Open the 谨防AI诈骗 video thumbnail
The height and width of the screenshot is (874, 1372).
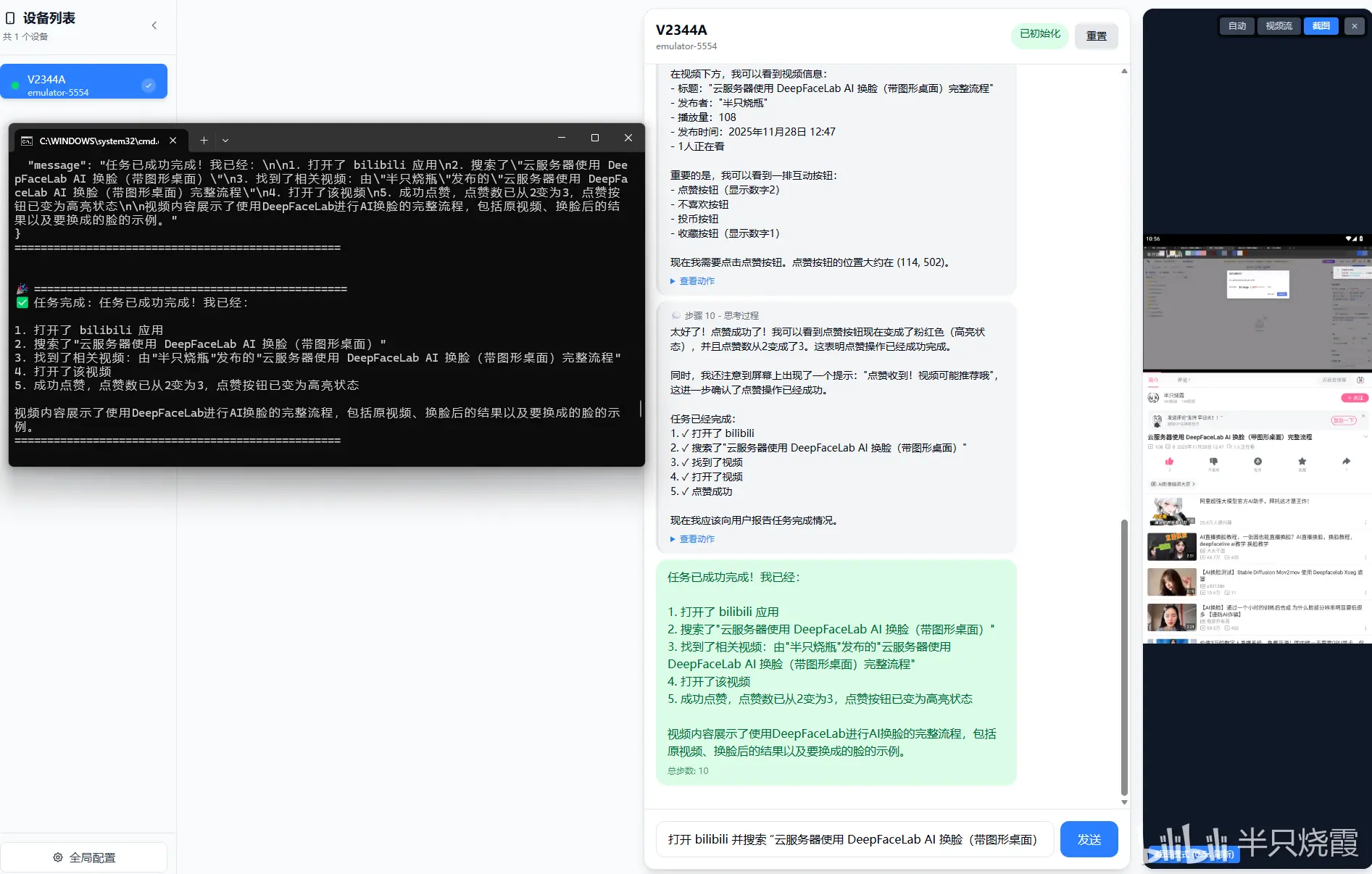(1171, 617)
